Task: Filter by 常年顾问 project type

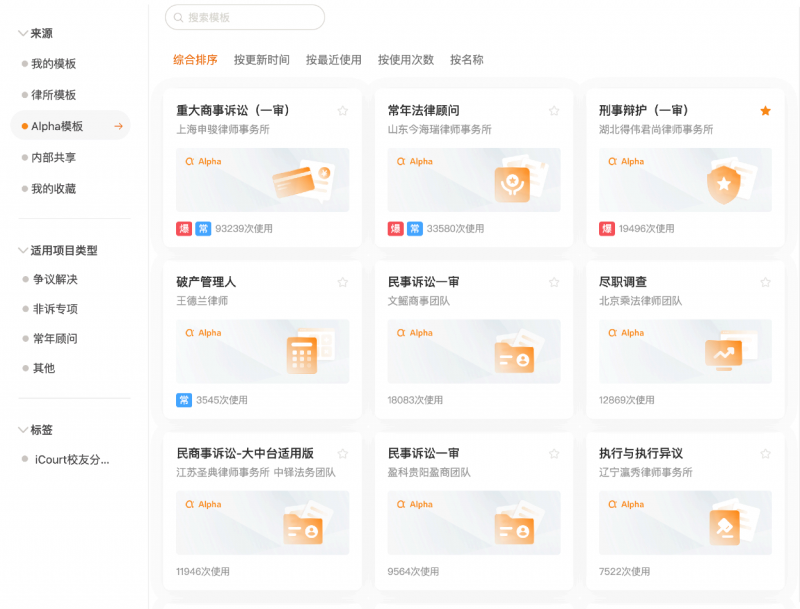Action: pos(55,339)
